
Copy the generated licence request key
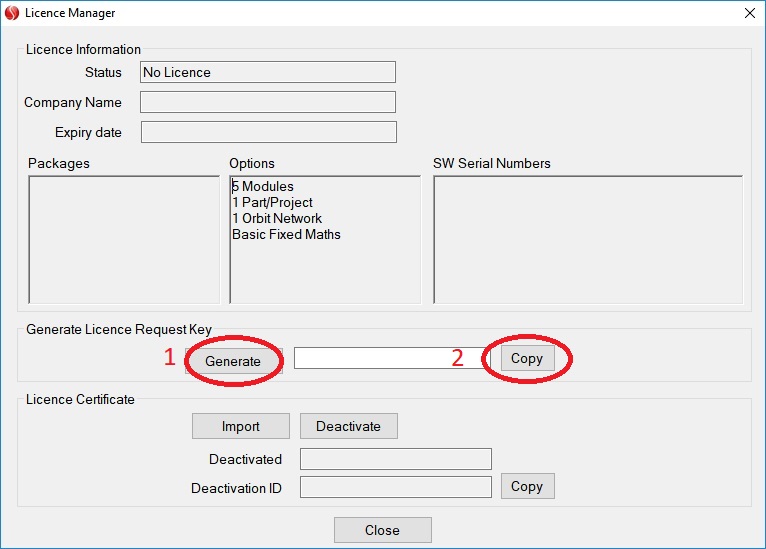point(527,358)
